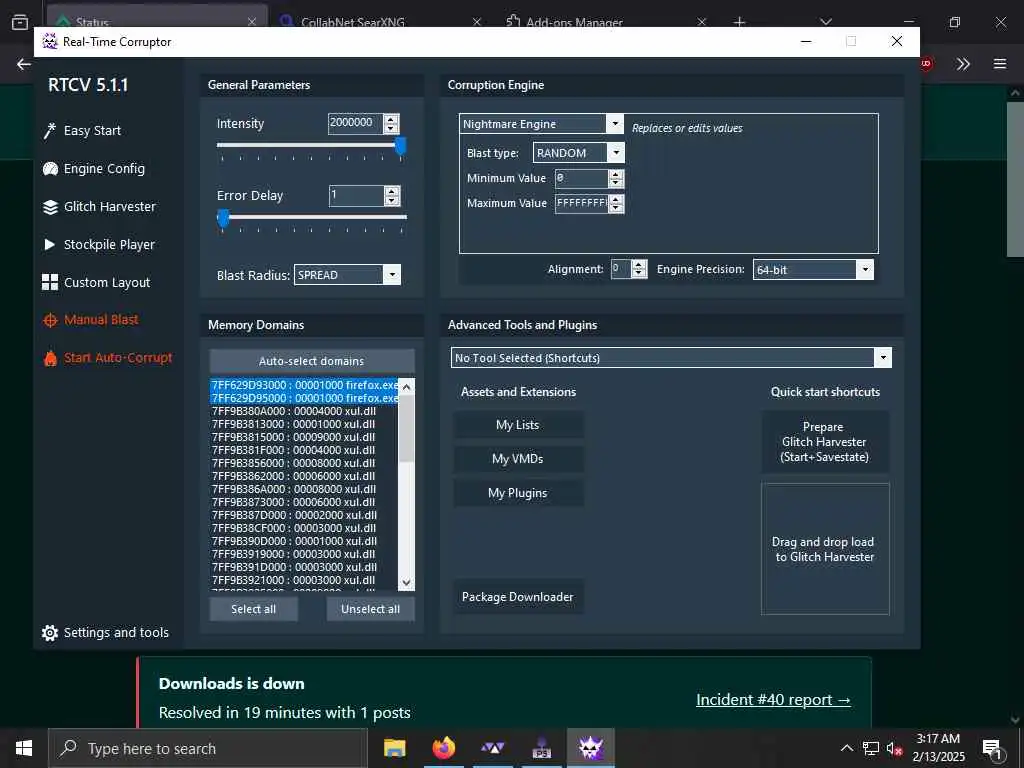Open Custom Layout grid icon
The height and width of the screenshot is (768, 1024).
click(50, 282)
